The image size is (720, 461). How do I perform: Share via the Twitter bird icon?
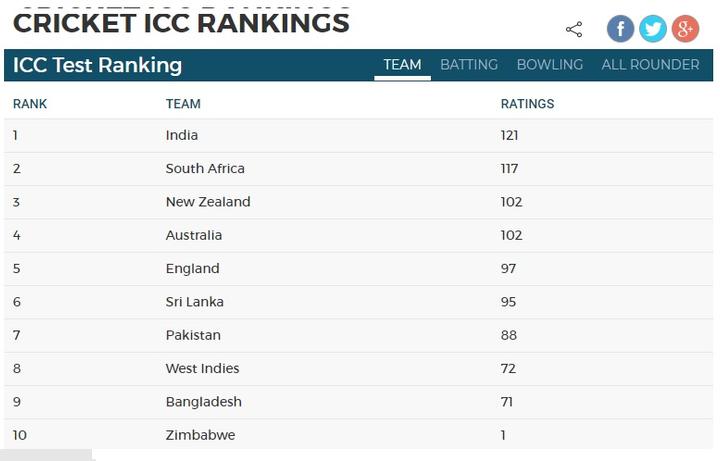click(653, 28)
